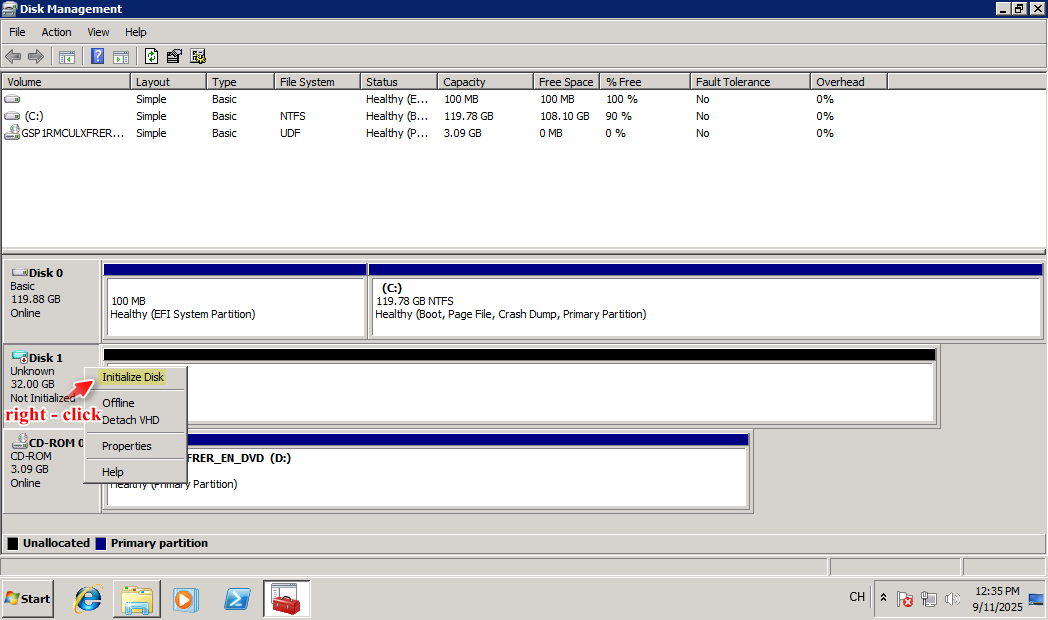The width and height of the screenshot is (1048, 620).
Task: Select Detach VHD in the context menu
Action: [130, 420]
